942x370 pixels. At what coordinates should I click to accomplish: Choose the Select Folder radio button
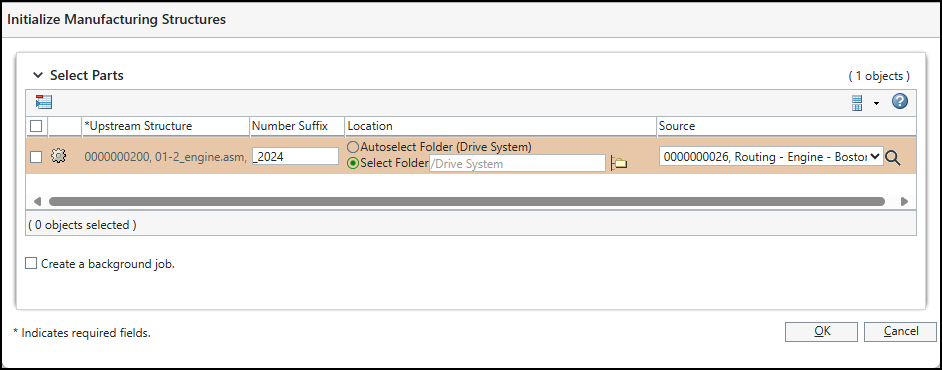click(353, 163)
